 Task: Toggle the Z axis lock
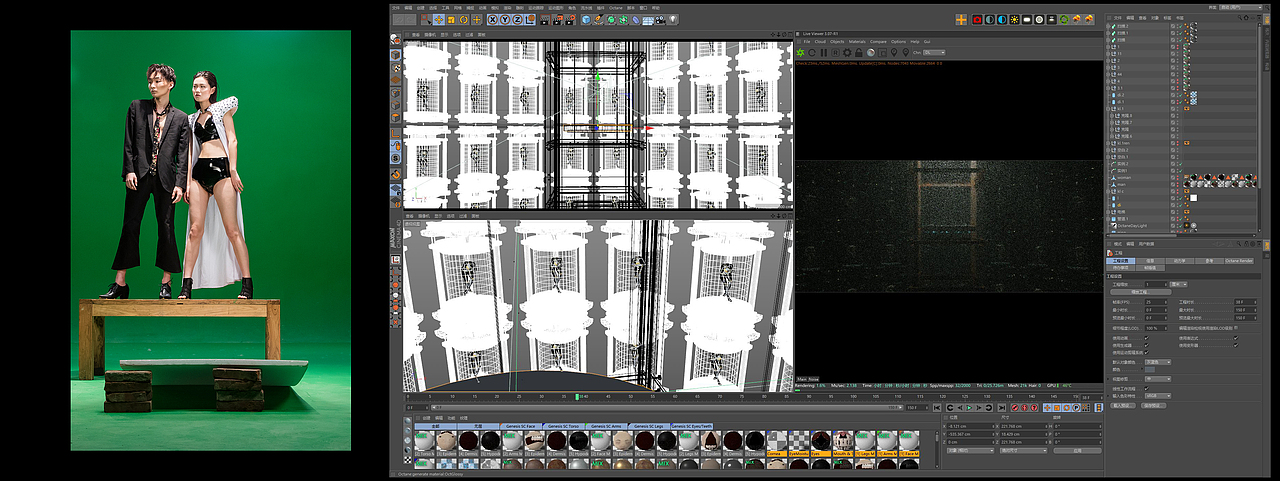517,19
